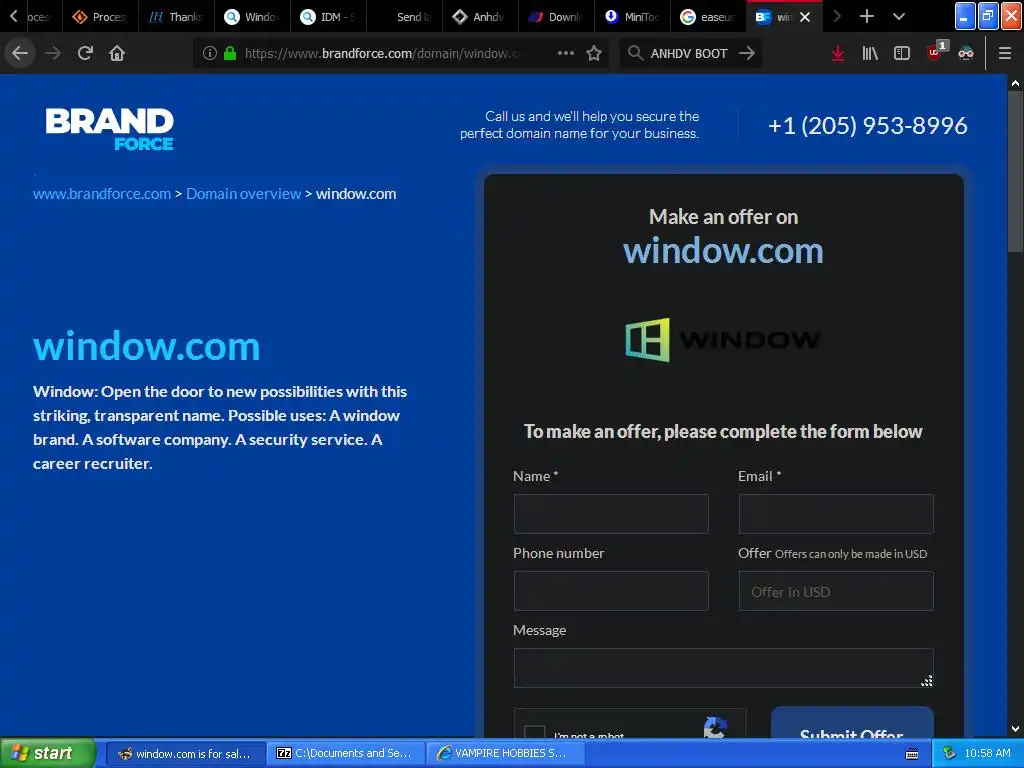Click the page vertical scrollbar thumb
The height and width of the screenshot is (768, 1024).
tap(1015, 171)
